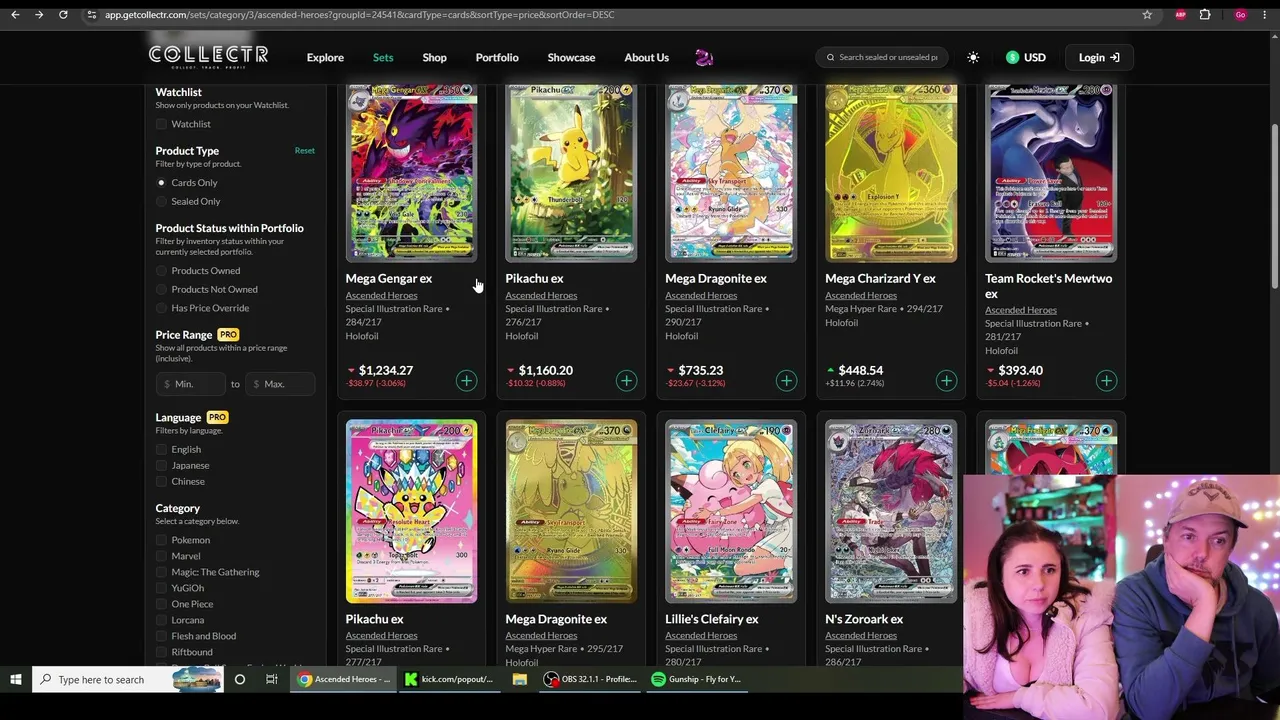This screenshot has height=720, width=1280.
Task: Click the browser address bar URL
Action: (360, 15)
